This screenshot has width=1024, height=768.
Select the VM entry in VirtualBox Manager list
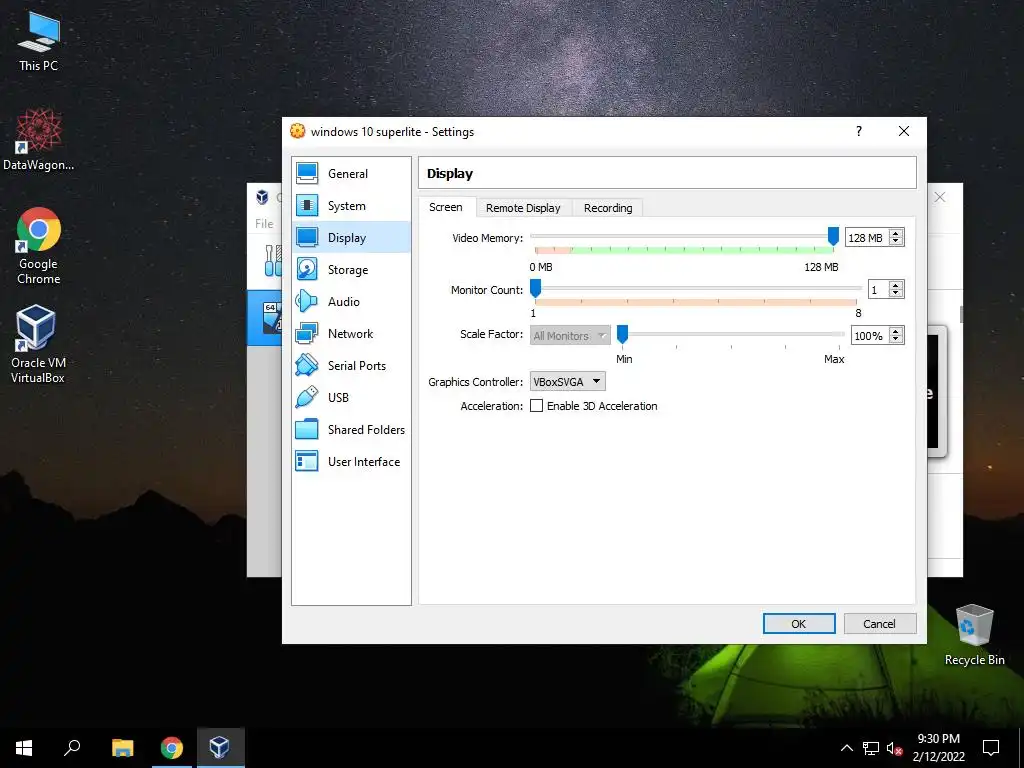pos(265,318)
